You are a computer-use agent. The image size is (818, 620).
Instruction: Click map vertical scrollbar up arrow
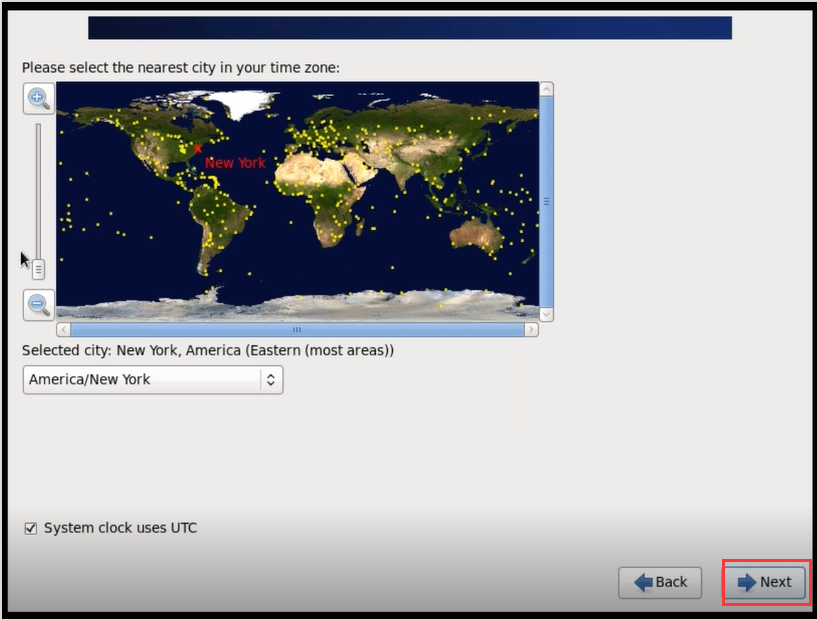546,89
